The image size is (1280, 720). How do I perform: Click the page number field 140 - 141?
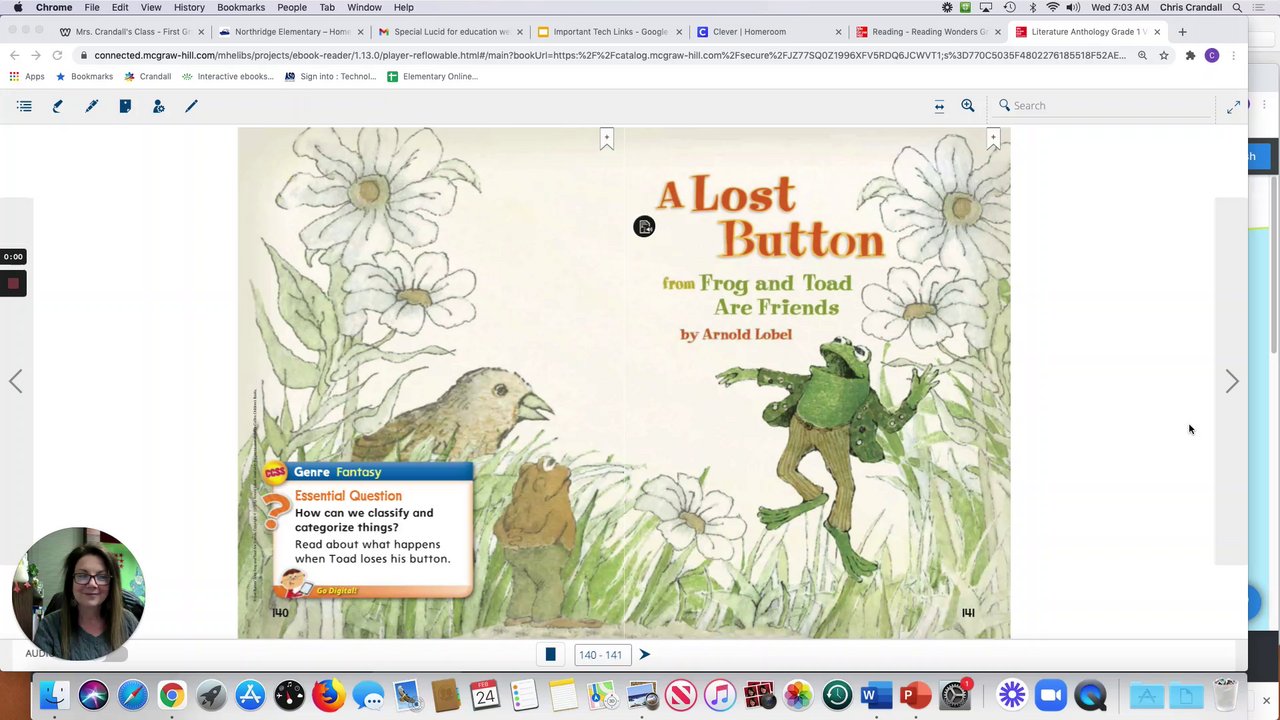coord(600,655)
